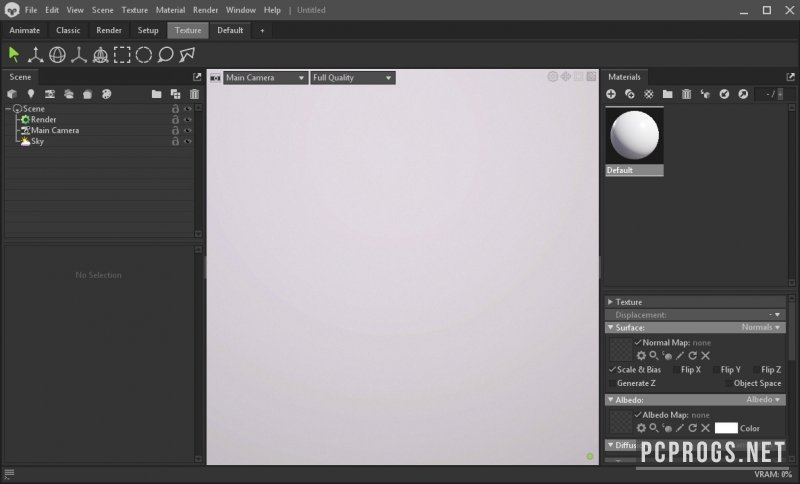
Task: Activate the rectangular marquee selection tool
Action: (122, 54)
